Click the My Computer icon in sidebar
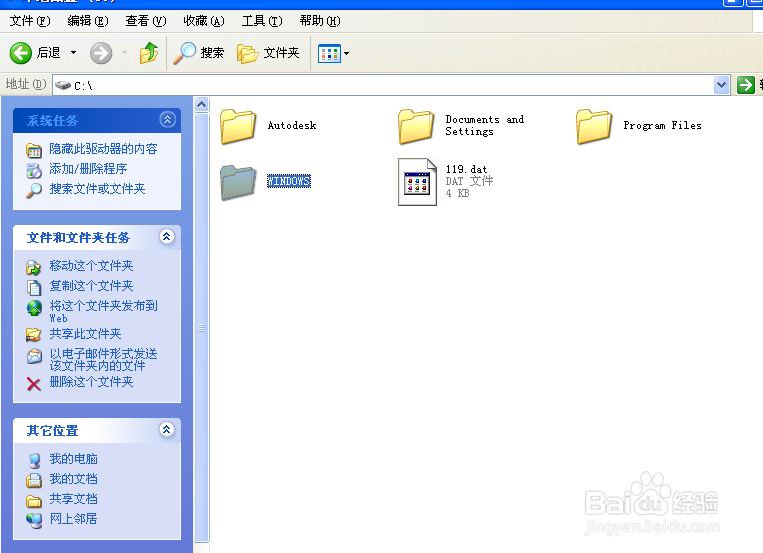This screenshot has height=553, width=763. (x=34, y=461)
